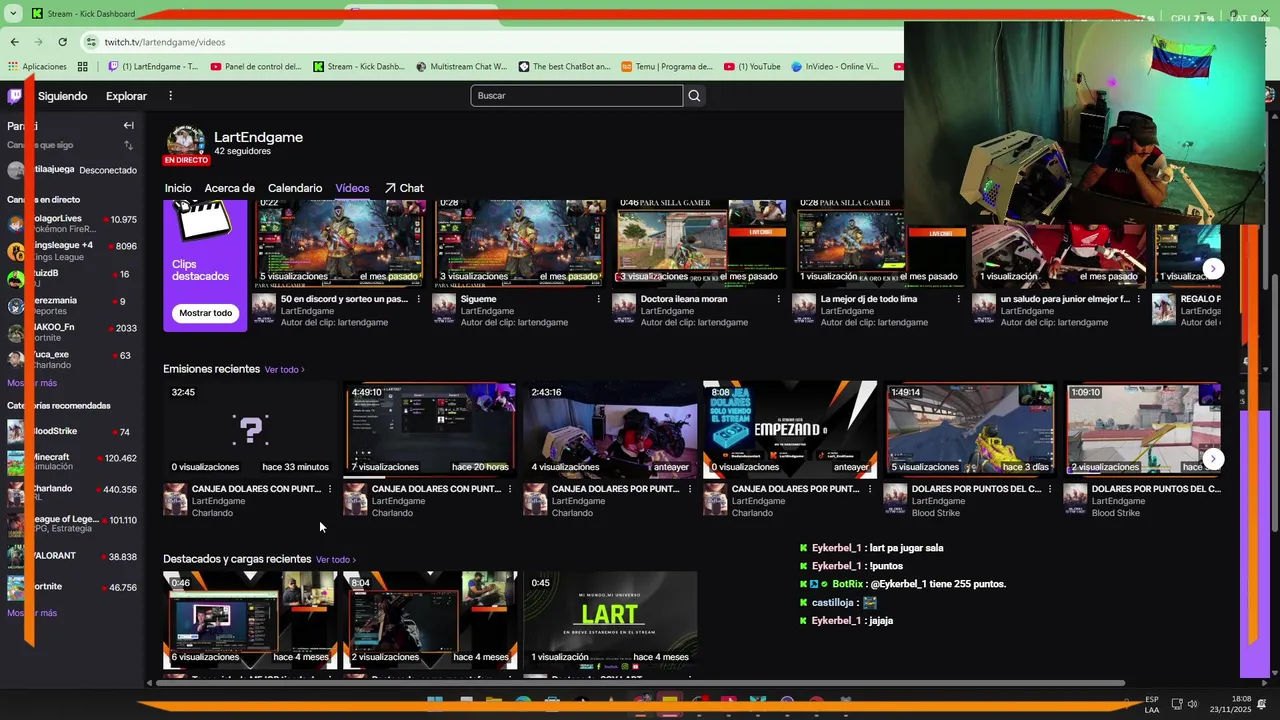
Task: Switch to the Calendario tab
Action: coord(295,188)
